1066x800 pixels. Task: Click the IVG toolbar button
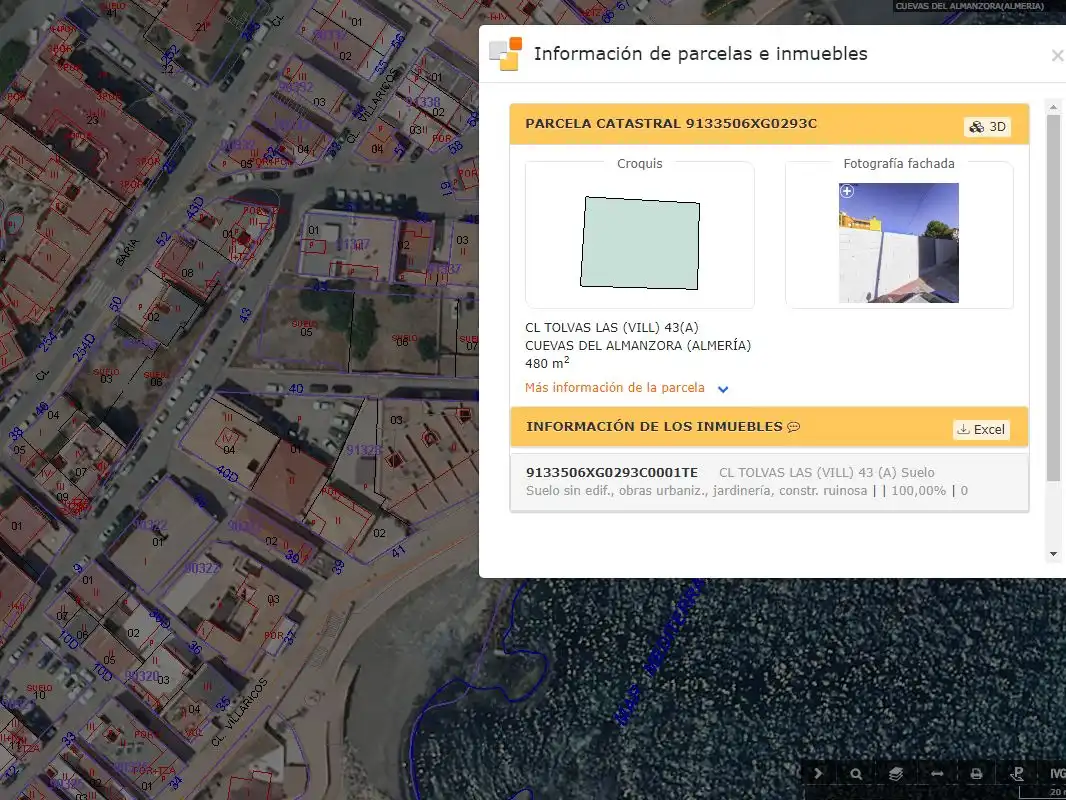1056,773
